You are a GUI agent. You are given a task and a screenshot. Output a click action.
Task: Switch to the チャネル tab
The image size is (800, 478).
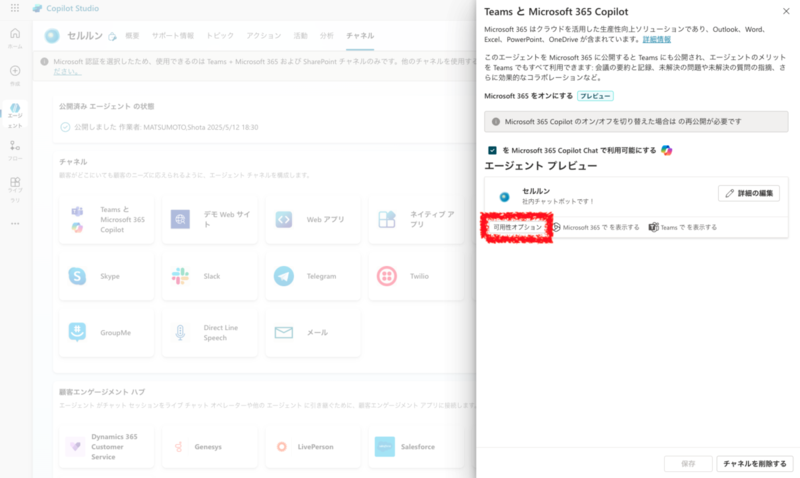point(360,36)
